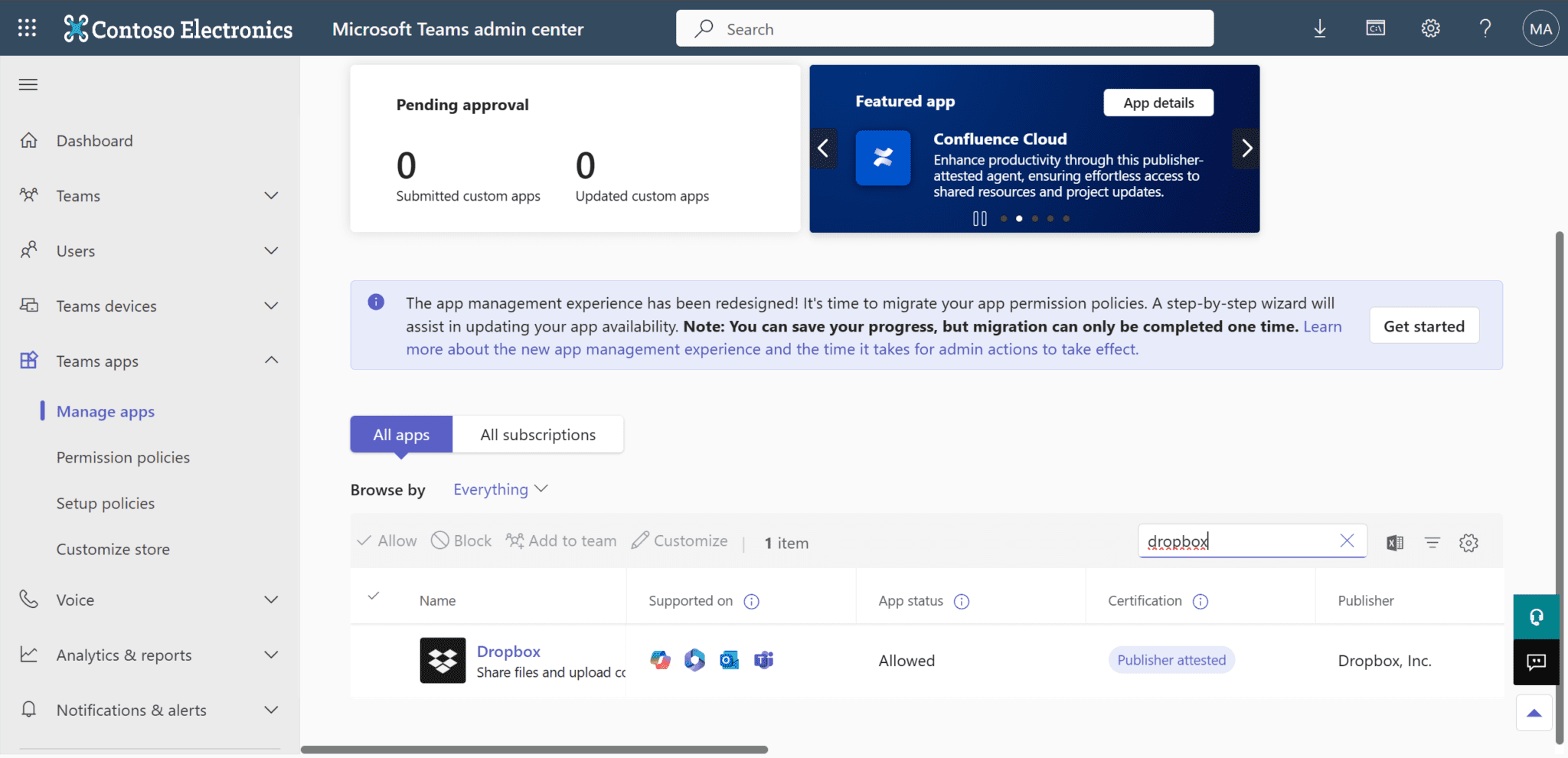Screen dimensions: 1568x758
Task: Open the app launcher waffle menu
Action: (x=26, y=28)
